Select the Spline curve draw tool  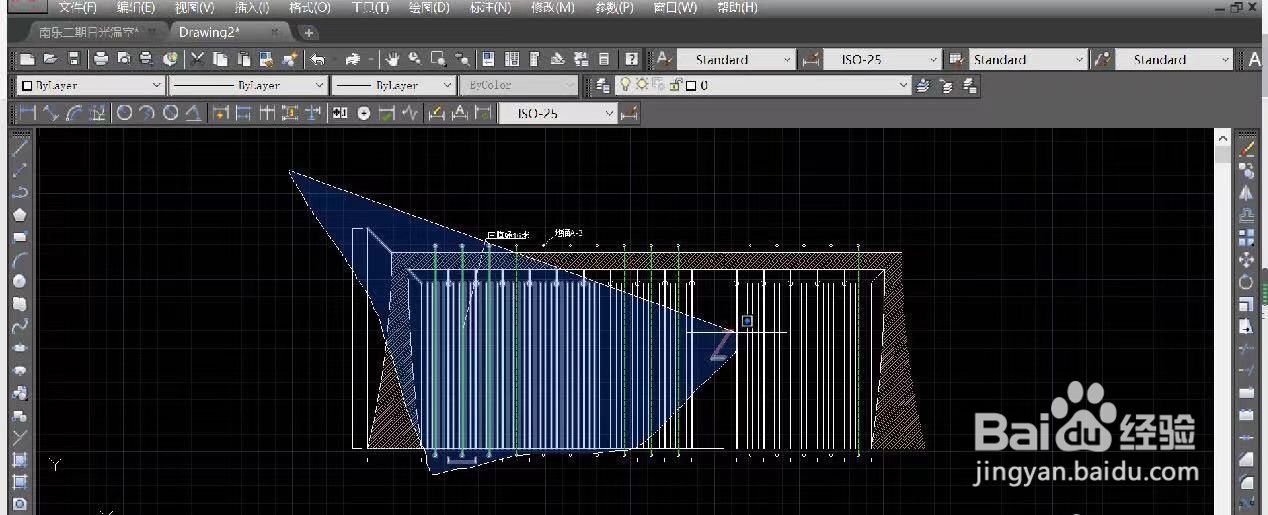coord(19,326)
